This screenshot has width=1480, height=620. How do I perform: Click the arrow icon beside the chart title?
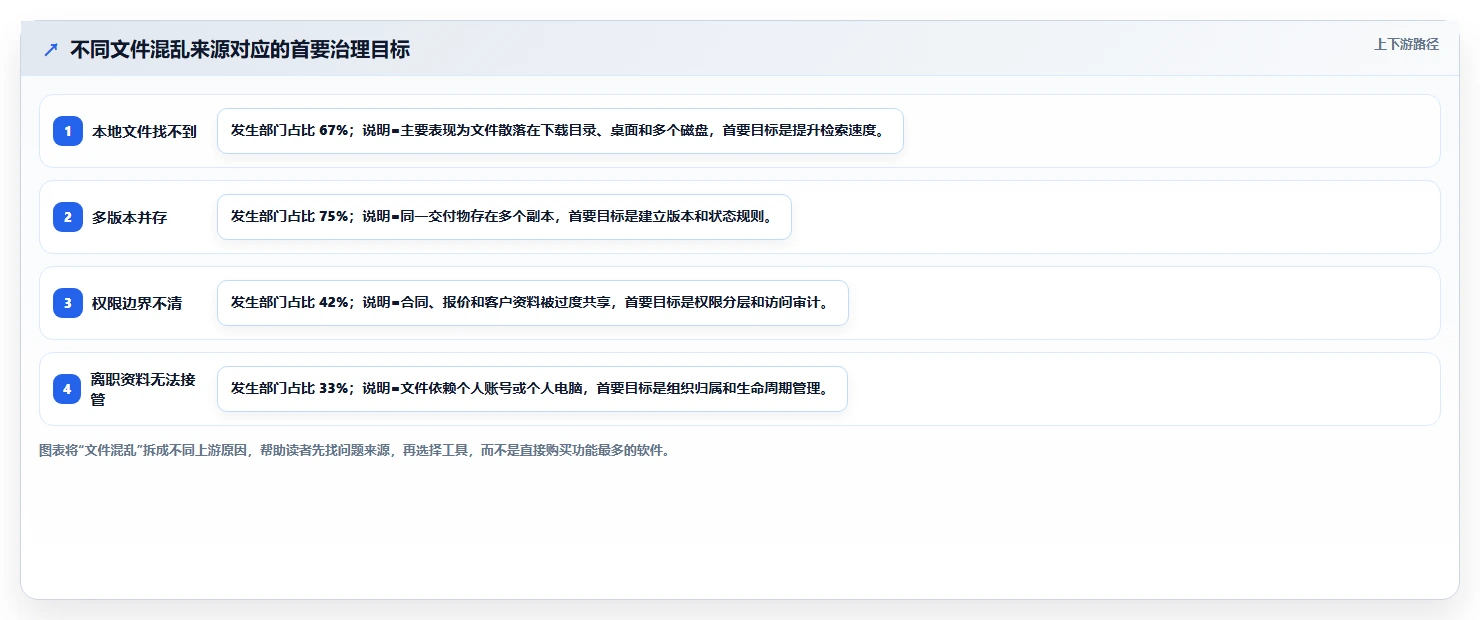[51, 49]
